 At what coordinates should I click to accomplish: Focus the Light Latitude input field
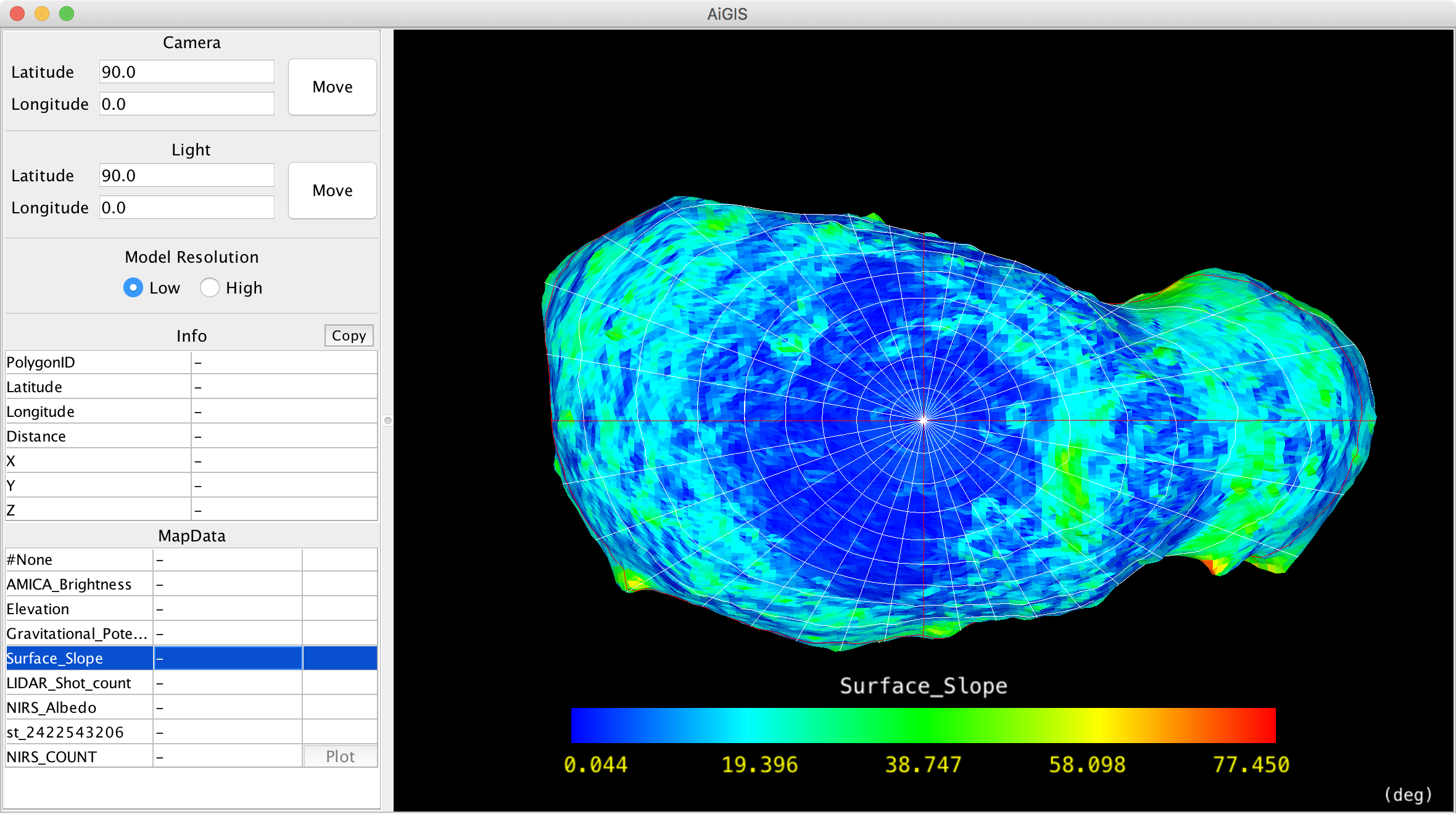coord(186,176)
